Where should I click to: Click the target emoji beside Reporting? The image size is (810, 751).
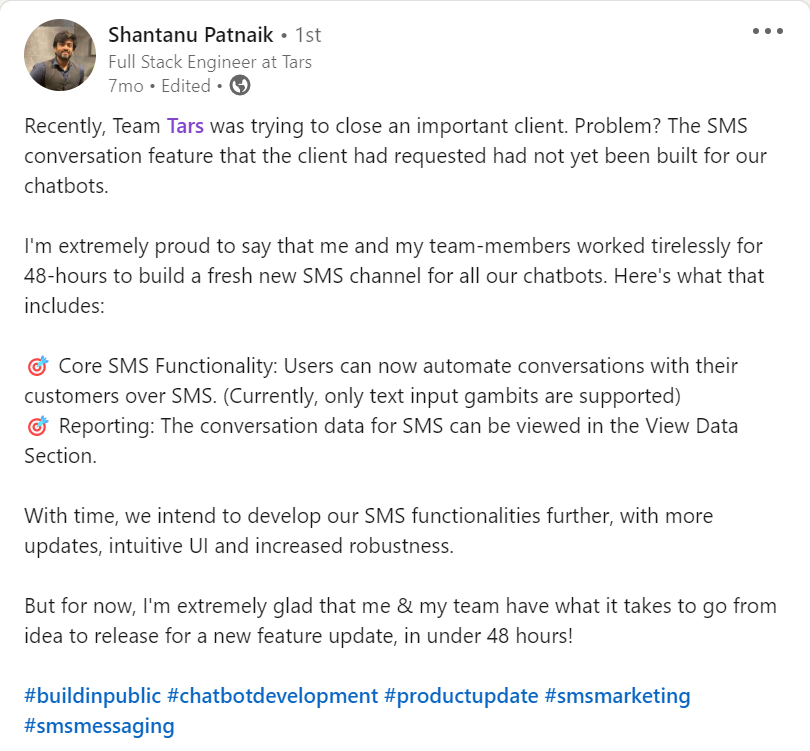(37, 427)
